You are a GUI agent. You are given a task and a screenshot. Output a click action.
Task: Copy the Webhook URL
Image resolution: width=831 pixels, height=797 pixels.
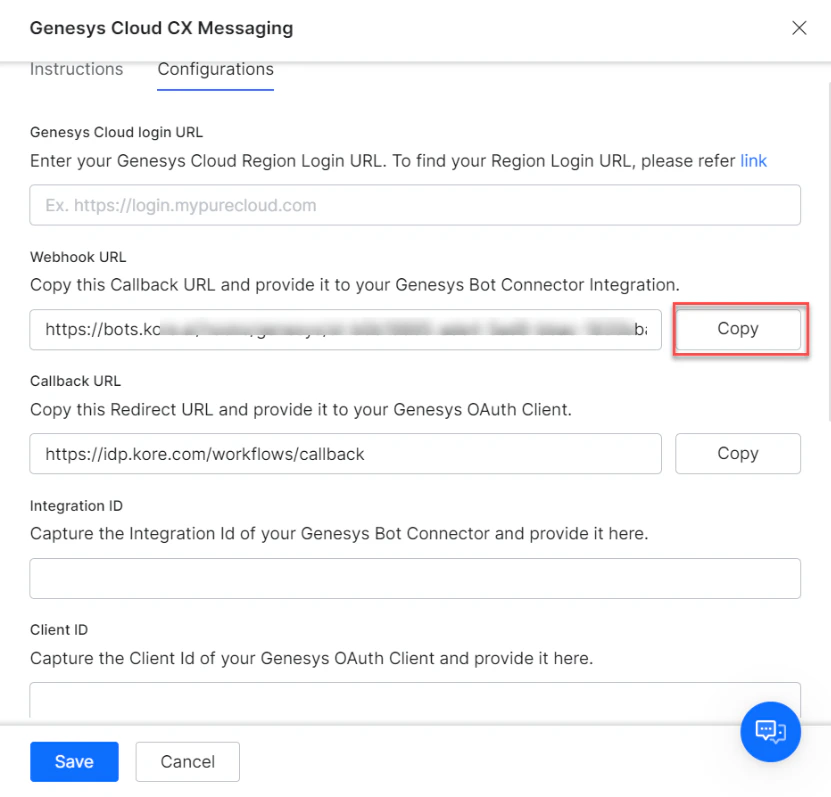click(x=738, y=329)
